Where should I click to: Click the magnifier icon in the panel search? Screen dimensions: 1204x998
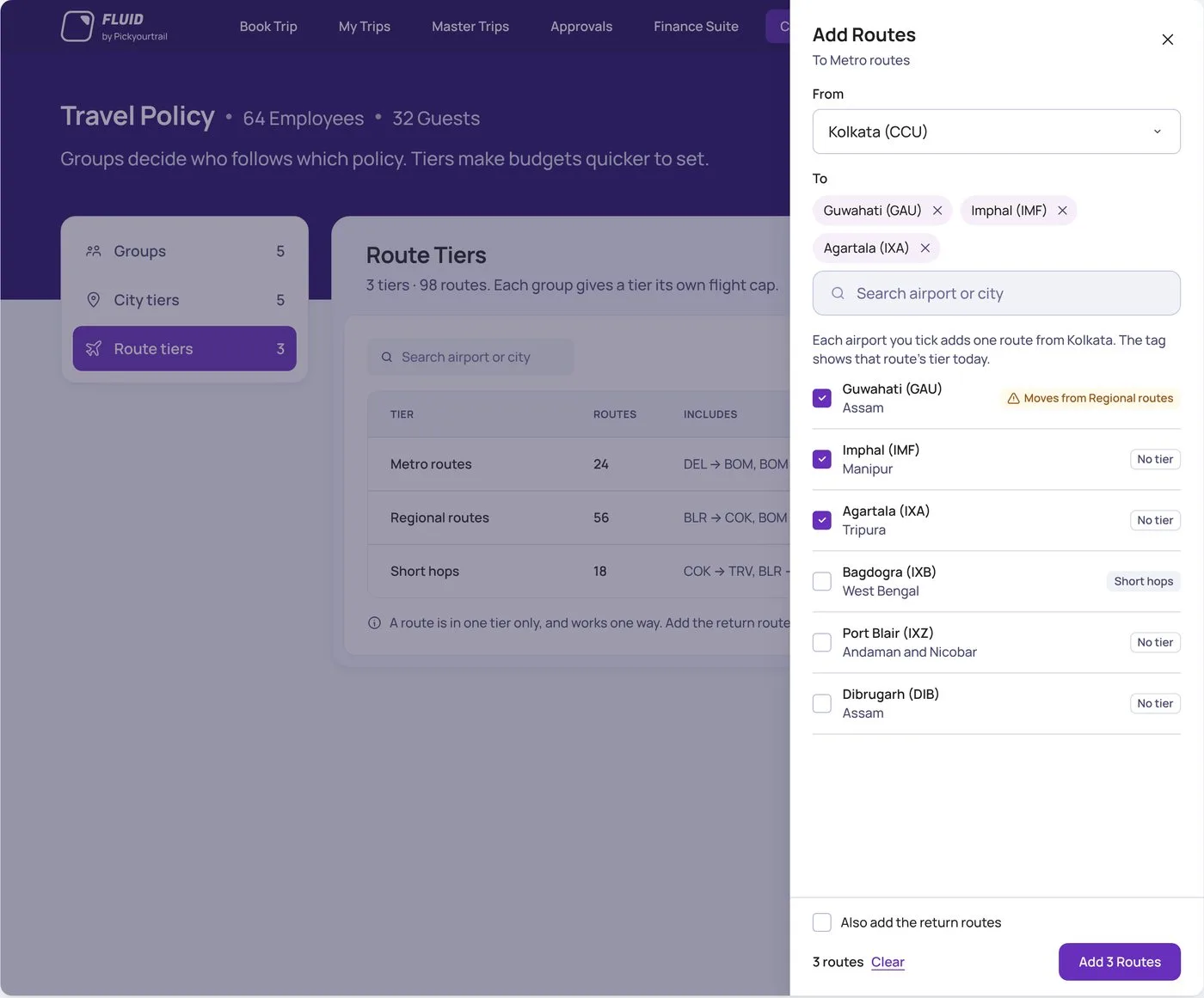(x=838, y=294)
